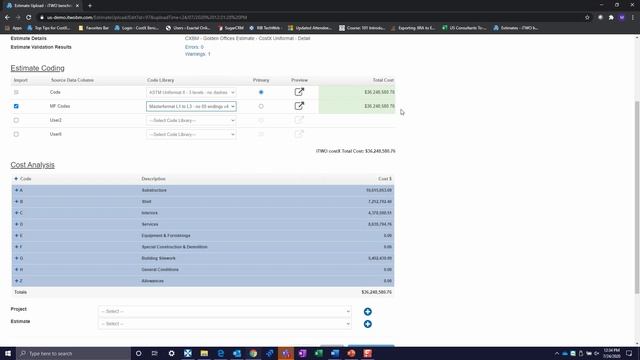Open PowerPoint on taskbar
The image size is (640, 360).
[x=351, y=353]
